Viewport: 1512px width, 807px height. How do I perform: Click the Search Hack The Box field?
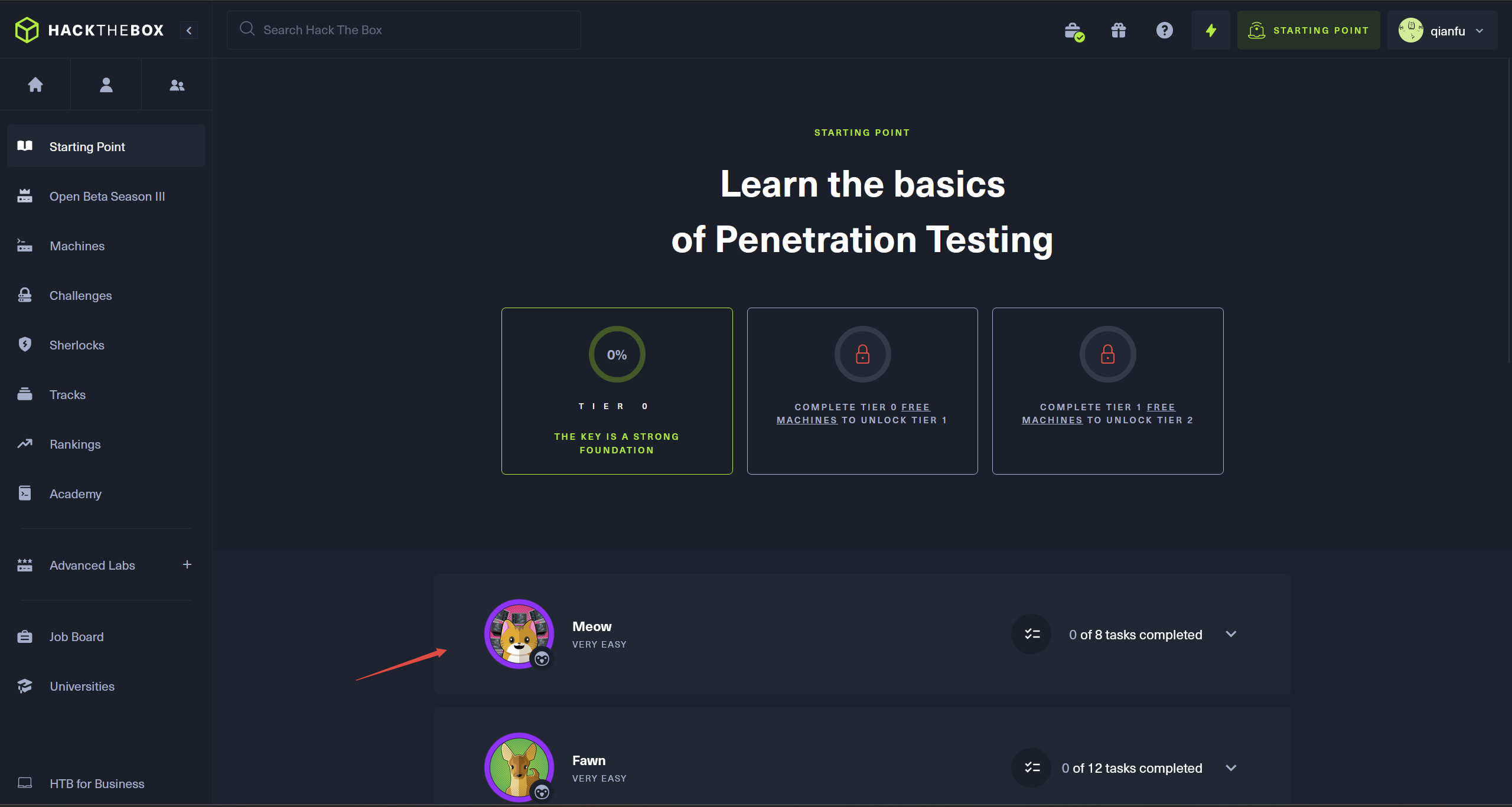404,30
